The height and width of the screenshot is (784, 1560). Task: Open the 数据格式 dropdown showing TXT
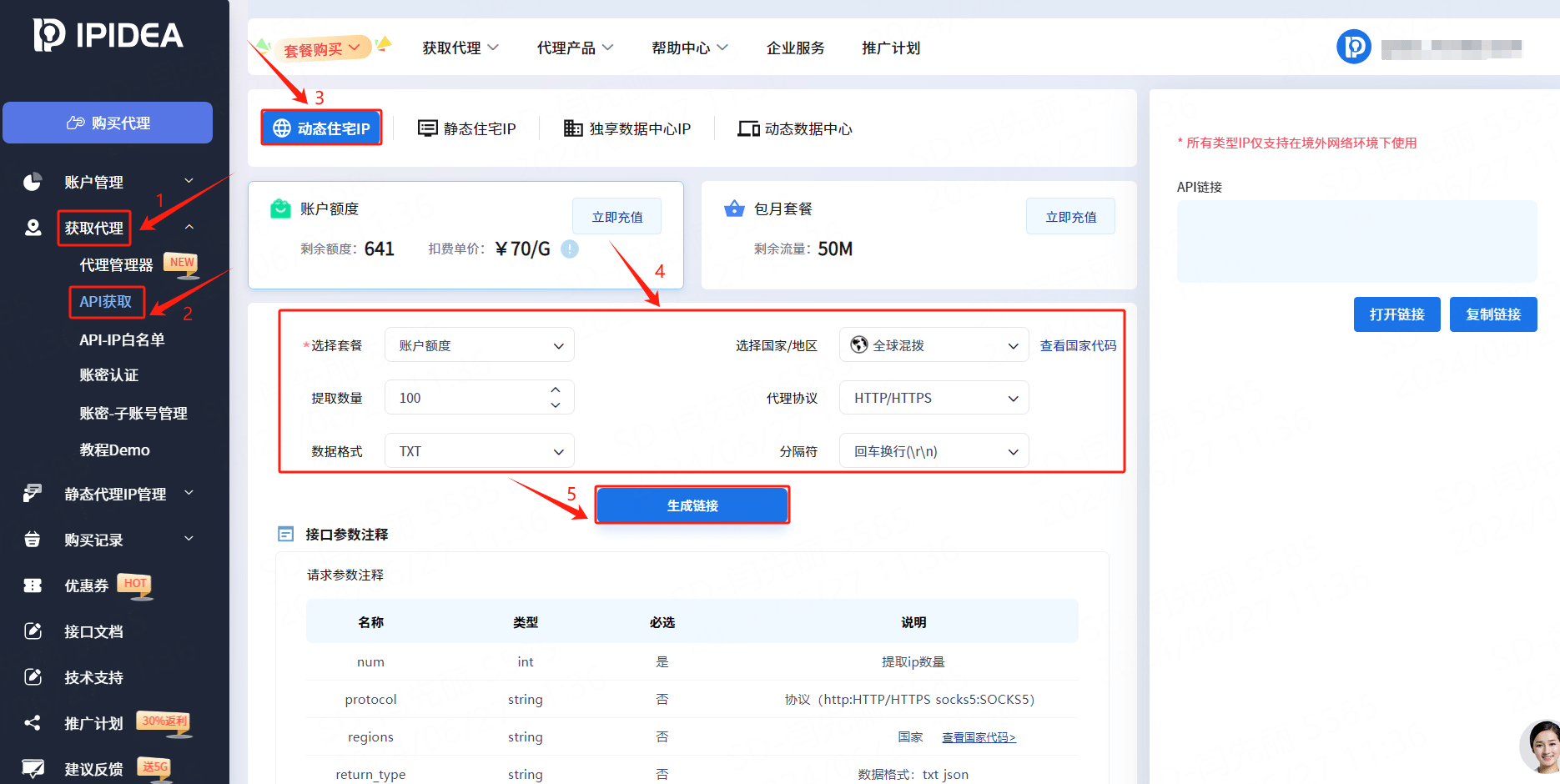coord(480,451)
